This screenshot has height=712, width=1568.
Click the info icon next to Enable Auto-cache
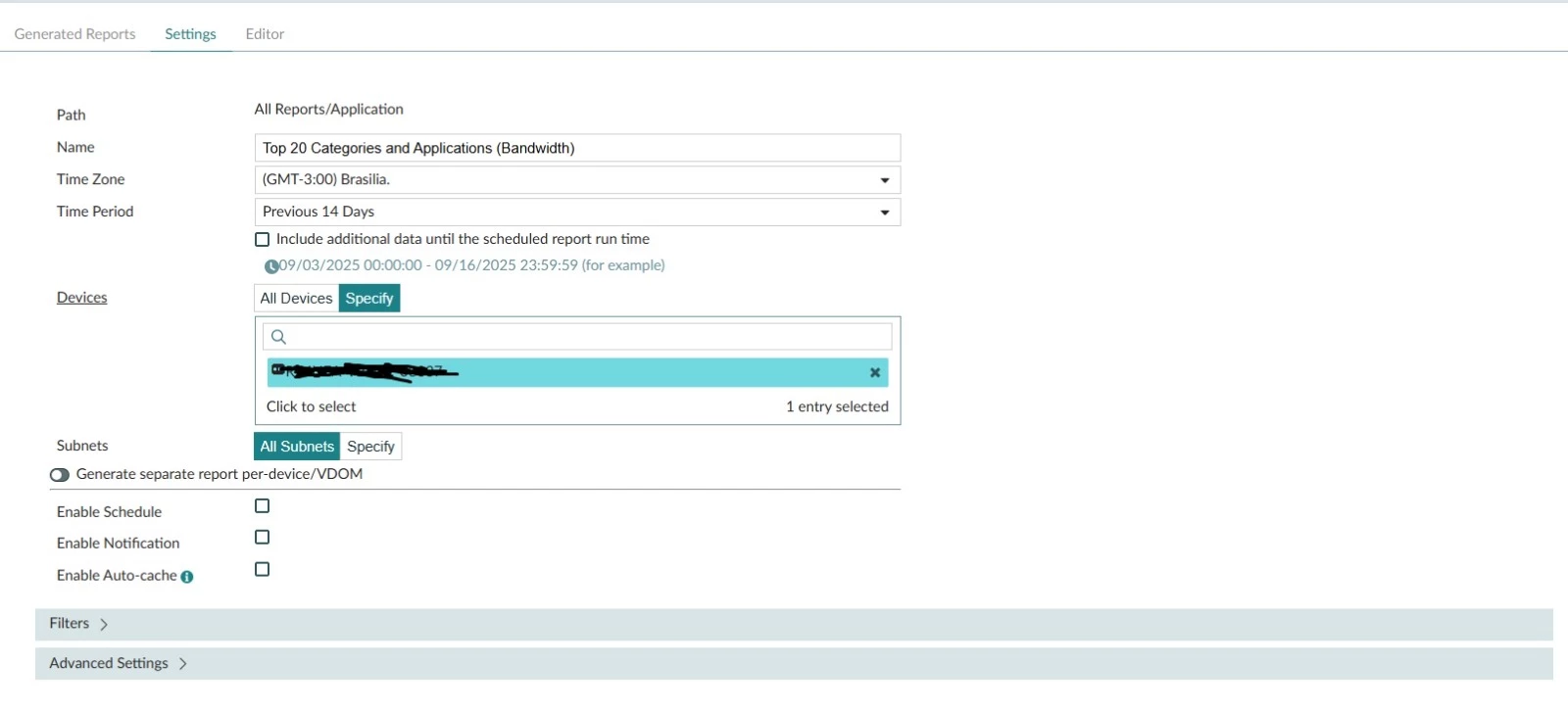click(186, 577)
